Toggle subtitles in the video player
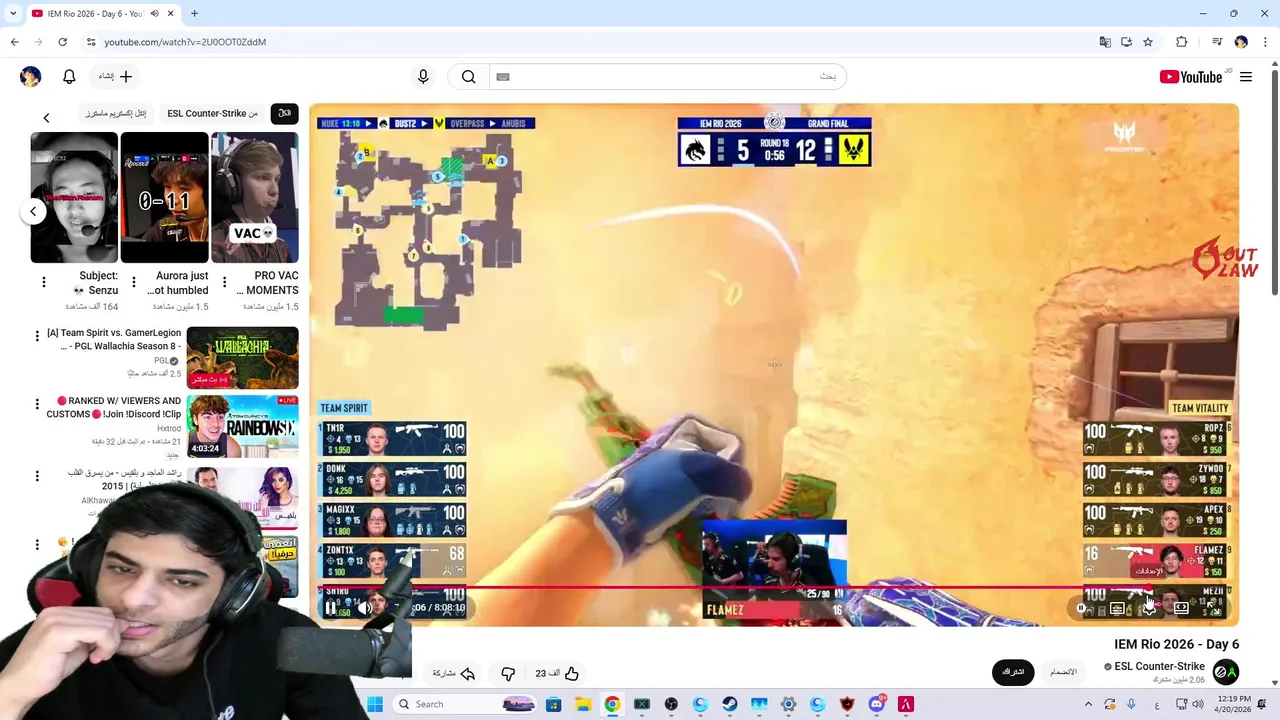The image size is (1280, 720). (x=1117, y=608)
